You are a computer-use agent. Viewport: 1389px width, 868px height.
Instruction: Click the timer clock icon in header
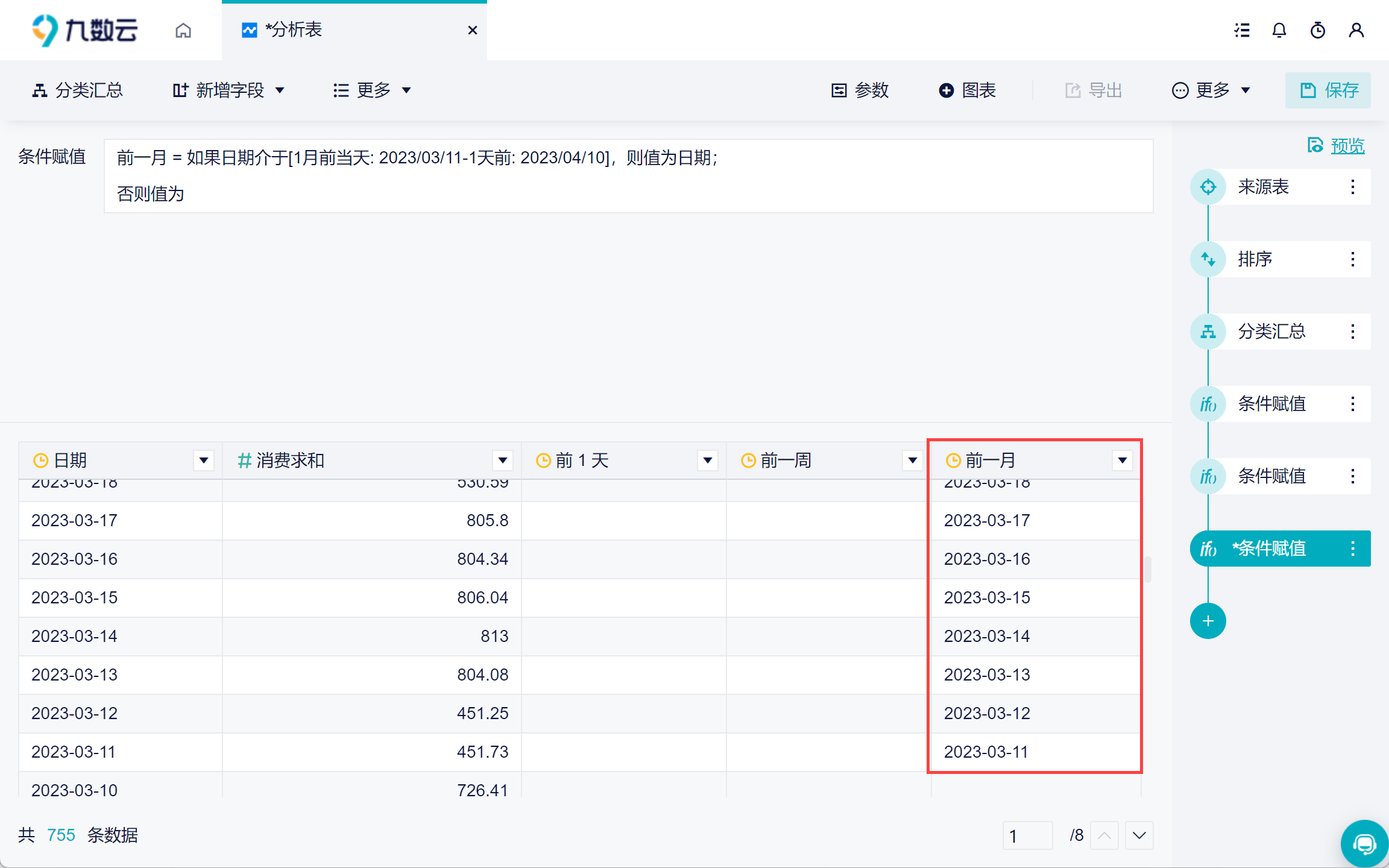click(1317, 30)
